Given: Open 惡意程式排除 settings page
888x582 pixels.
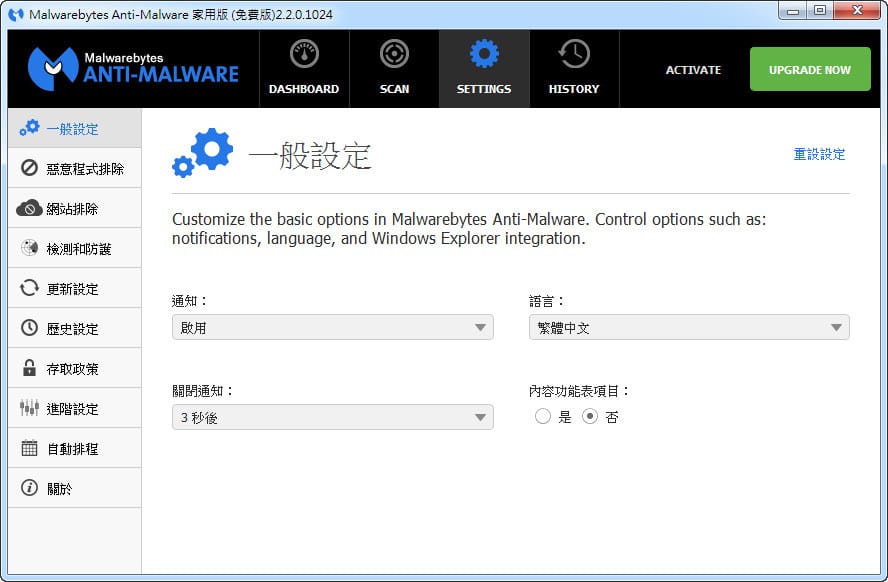Looking at the screenshot, I should tap(75, 168).
